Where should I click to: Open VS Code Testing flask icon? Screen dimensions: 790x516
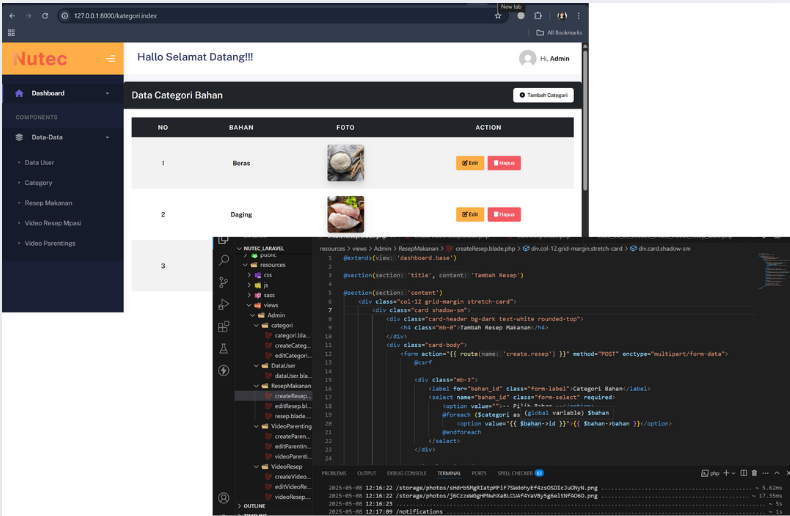click(x=224, y=349)
